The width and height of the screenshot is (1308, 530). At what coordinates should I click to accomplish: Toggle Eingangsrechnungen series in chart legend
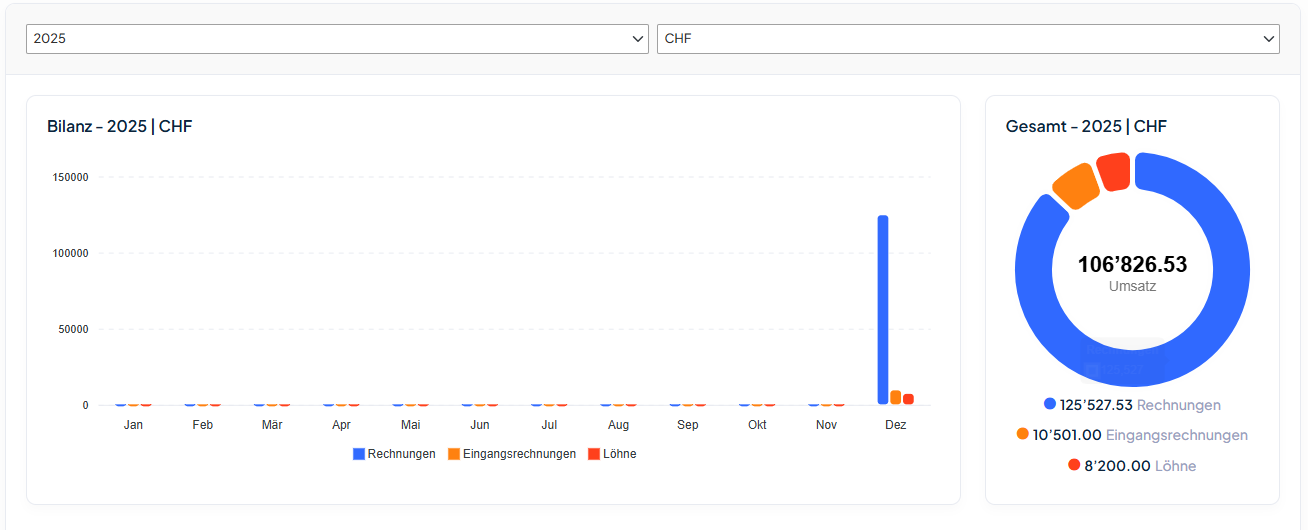pos(511,454)
